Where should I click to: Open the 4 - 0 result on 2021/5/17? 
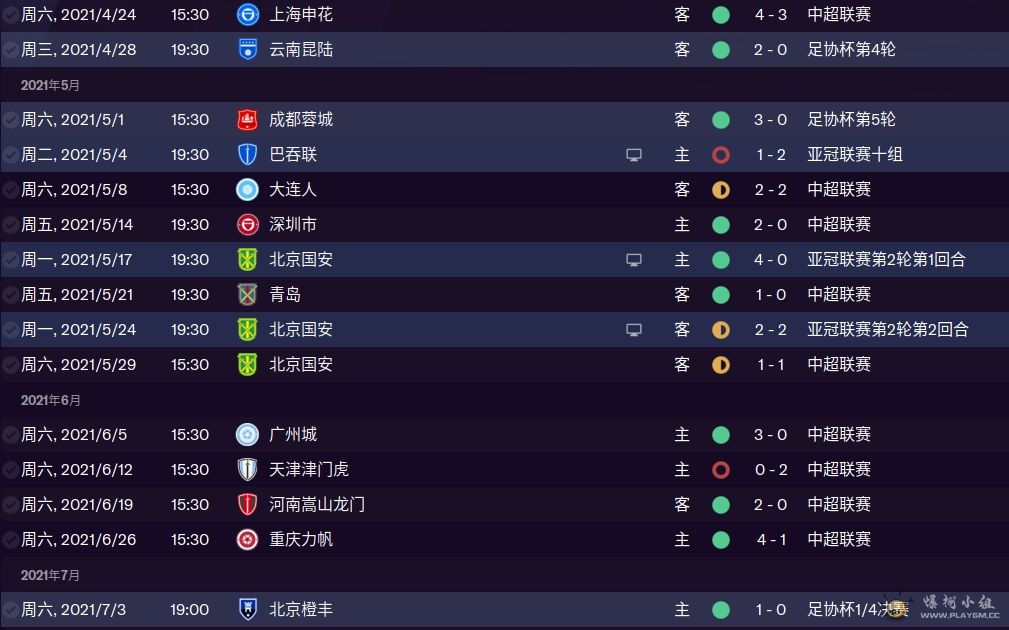[771, 259]
